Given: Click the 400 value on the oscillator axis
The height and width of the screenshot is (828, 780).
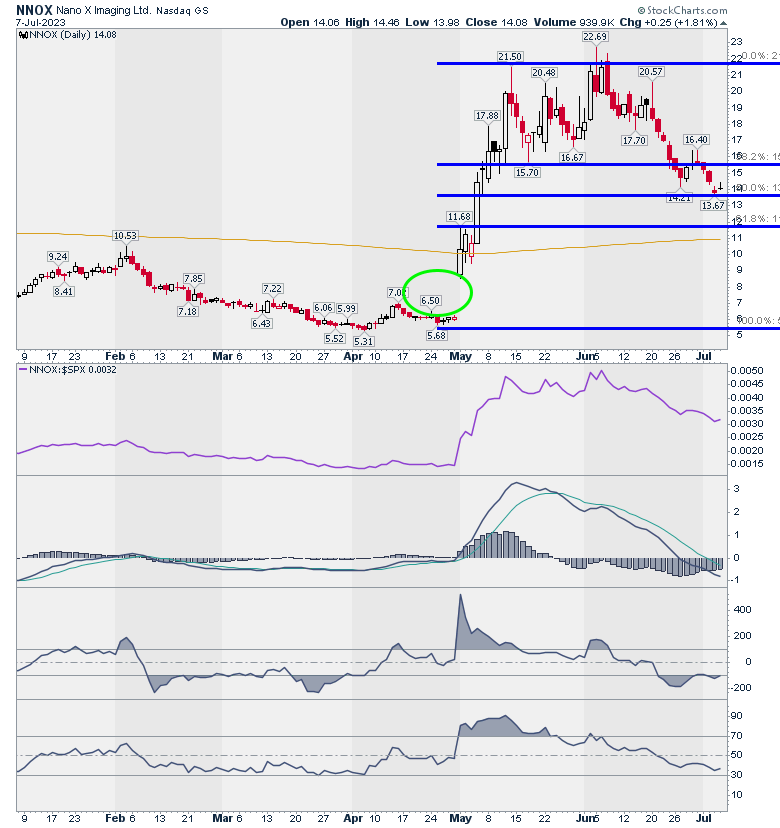Looking at the screenshot, I should [x=743, y=610].
